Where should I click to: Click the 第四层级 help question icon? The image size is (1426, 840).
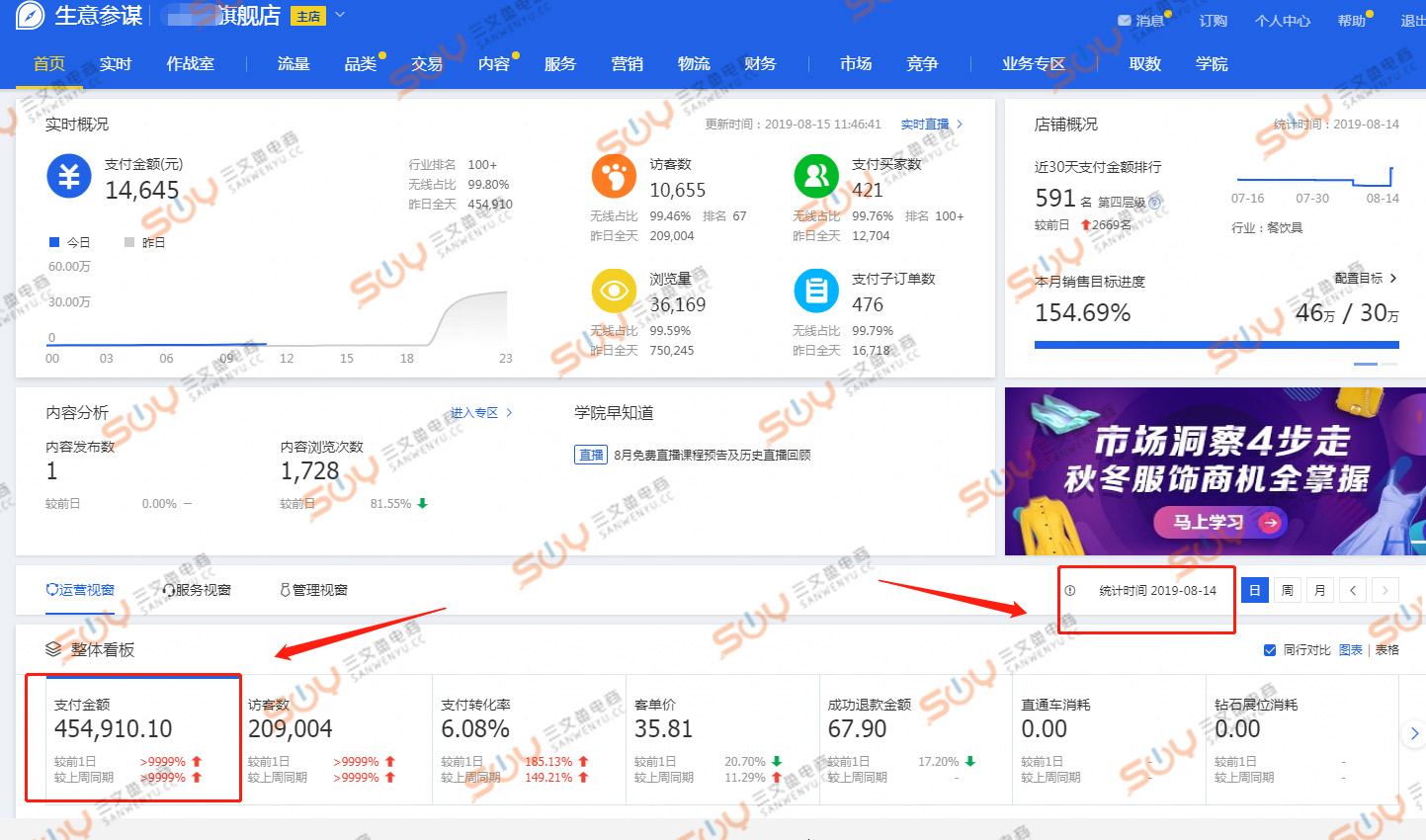(1154, 202)
